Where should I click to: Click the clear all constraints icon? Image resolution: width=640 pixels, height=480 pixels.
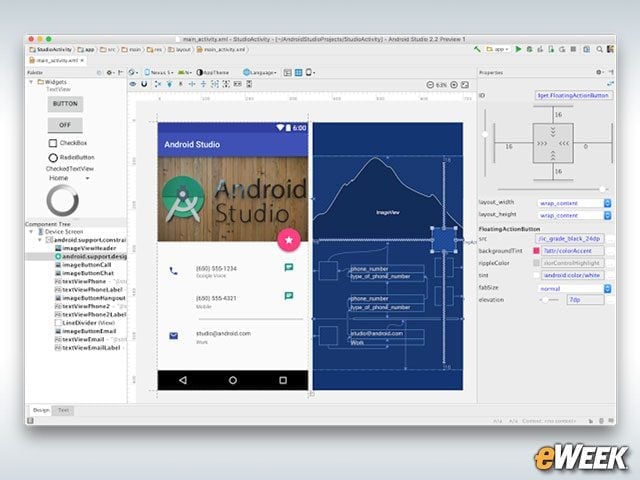(158, 84)
